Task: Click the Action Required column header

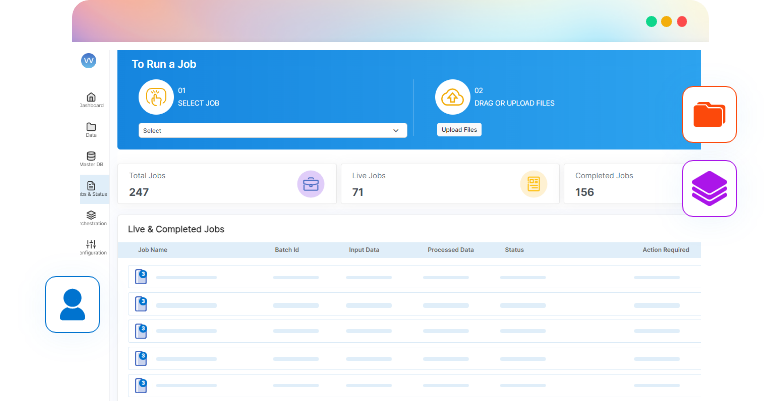Action: pyautogui.click(x=665, y=249)
